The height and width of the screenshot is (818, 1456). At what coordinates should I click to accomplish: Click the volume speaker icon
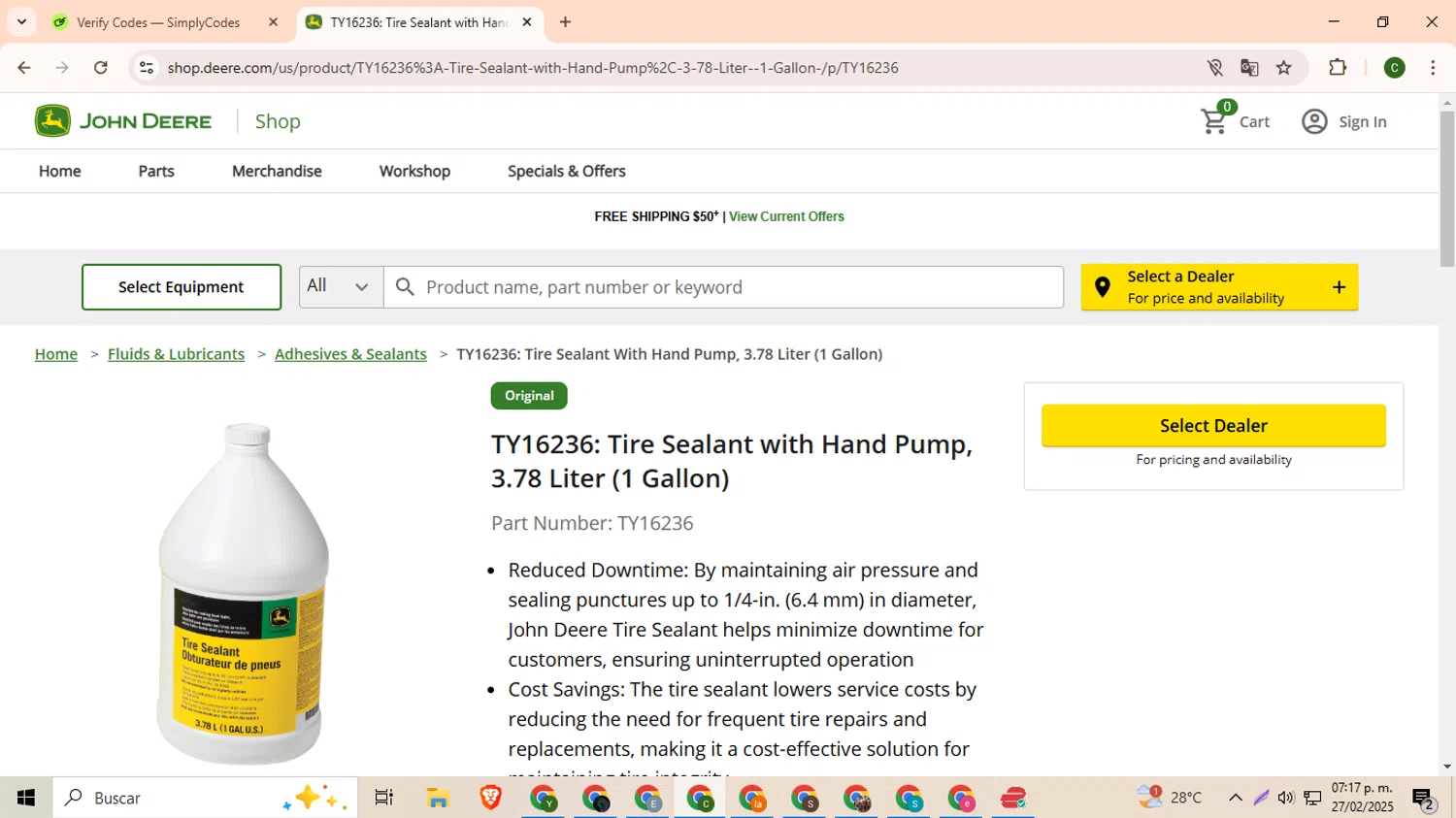1286,798
